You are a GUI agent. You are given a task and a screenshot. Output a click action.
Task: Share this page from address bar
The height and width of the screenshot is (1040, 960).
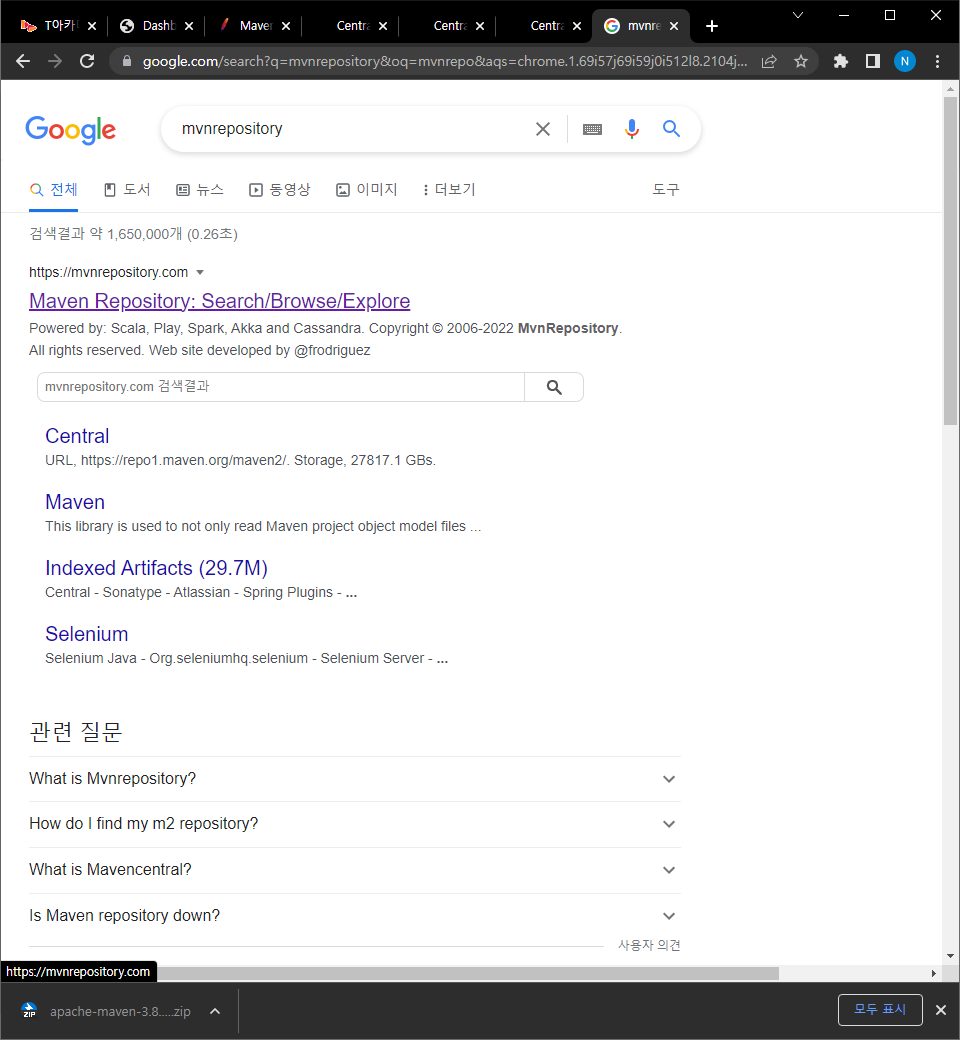point(769,61)
